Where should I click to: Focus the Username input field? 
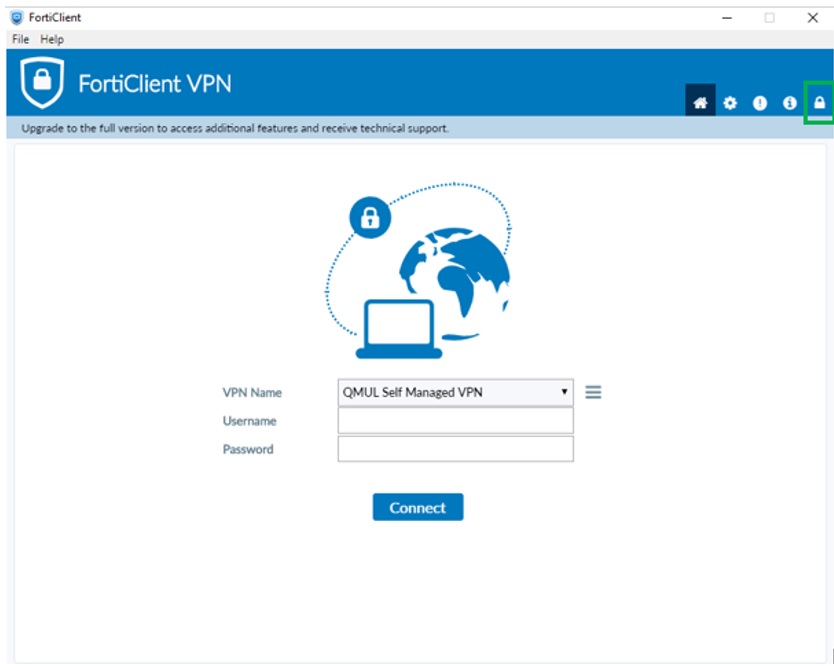click(455, 421)
